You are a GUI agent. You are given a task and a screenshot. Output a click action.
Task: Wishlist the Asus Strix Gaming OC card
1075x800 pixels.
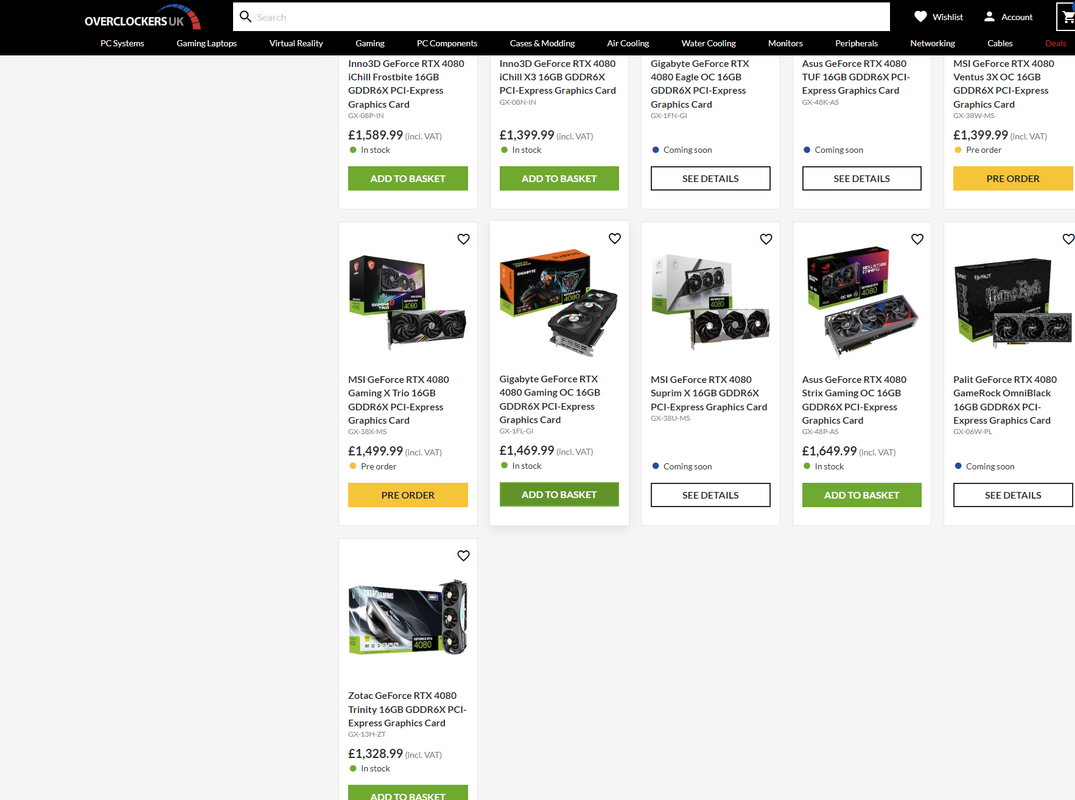coord(917,239)
